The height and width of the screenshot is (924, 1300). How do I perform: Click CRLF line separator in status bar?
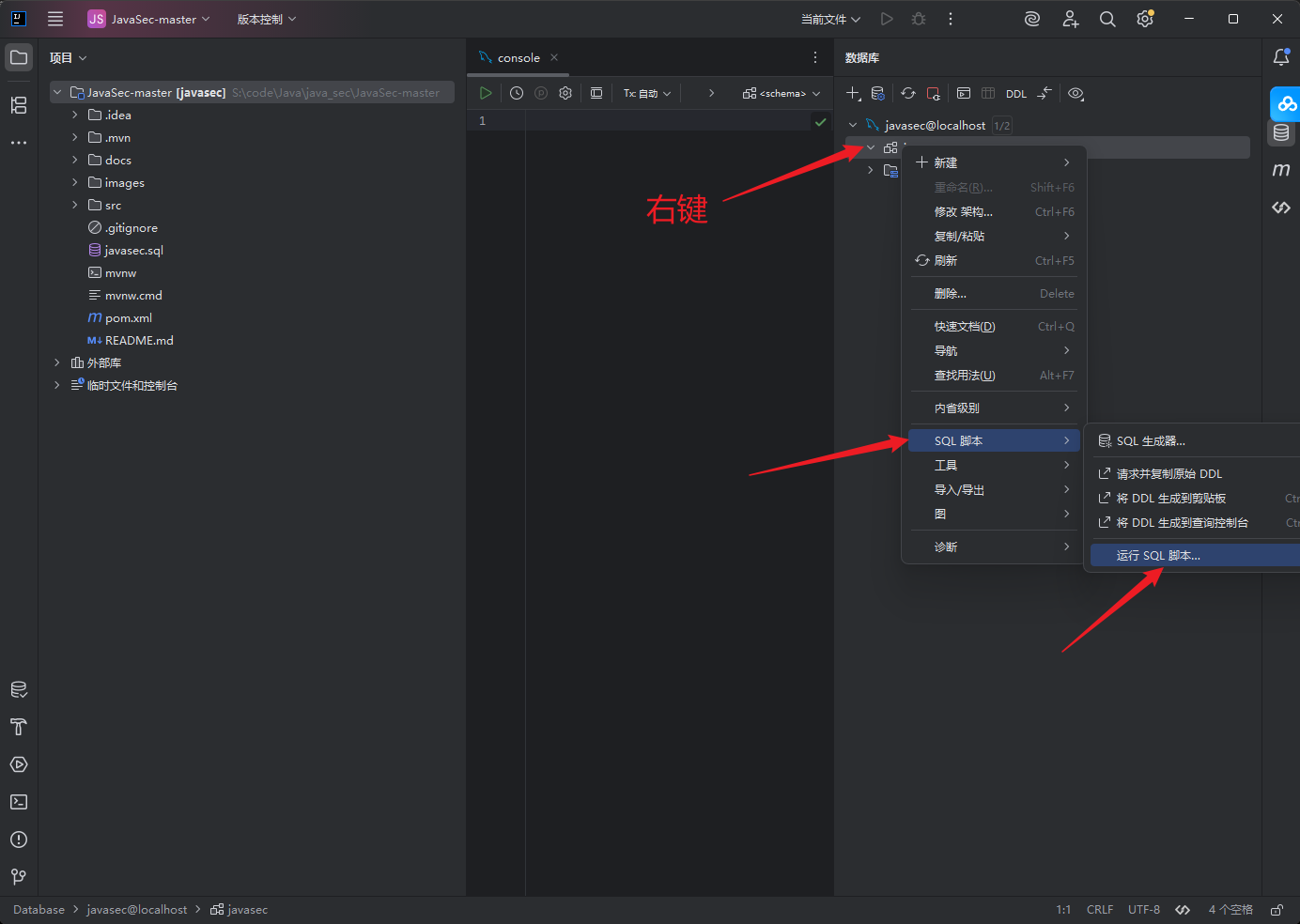tap(1100, 910)
